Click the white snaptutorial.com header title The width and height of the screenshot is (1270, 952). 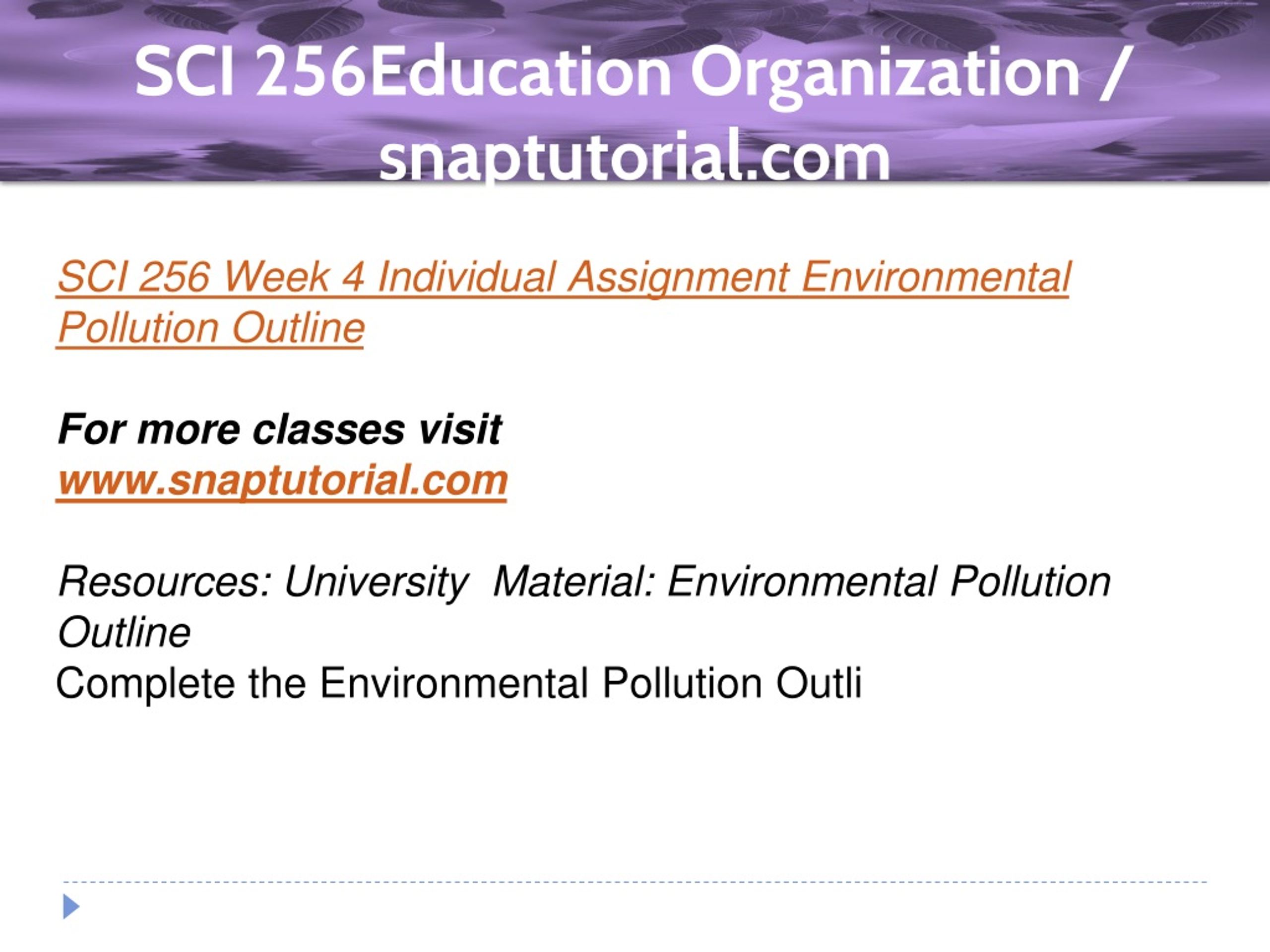pyautogui.click(x=635, y=156)
